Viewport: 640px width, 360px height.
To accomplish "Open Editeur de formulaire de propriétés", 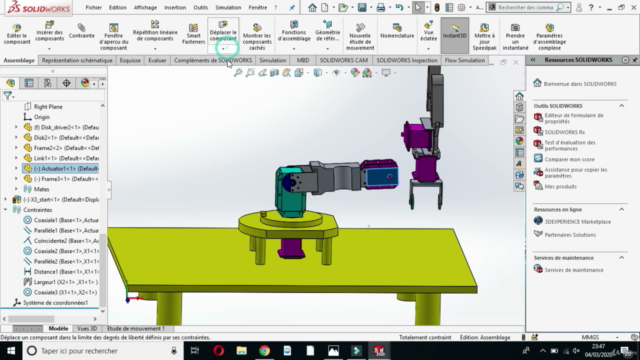I will click(573, 118).
